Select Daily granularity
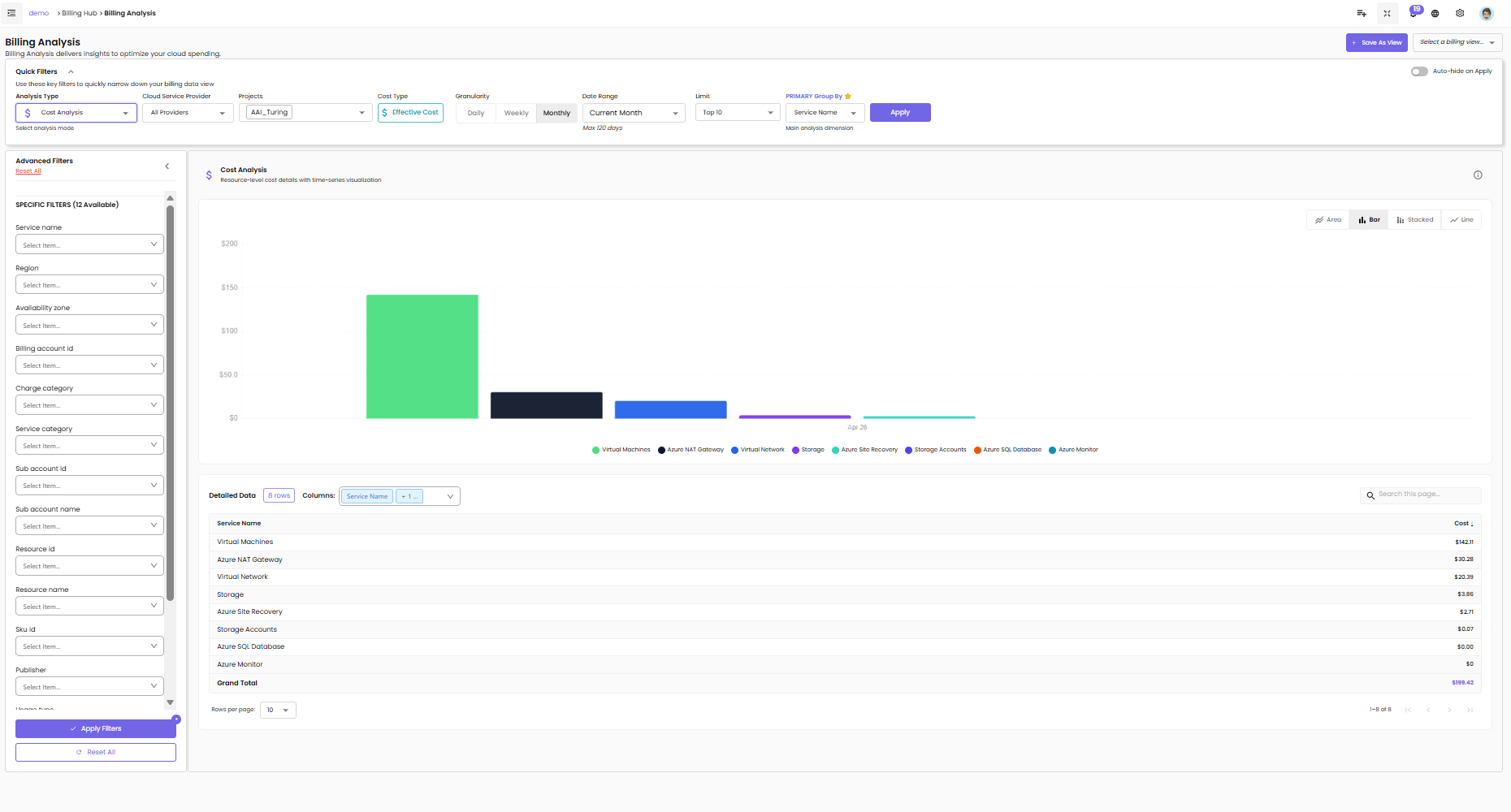This screenshot has height=812, width=1511. 476,113
